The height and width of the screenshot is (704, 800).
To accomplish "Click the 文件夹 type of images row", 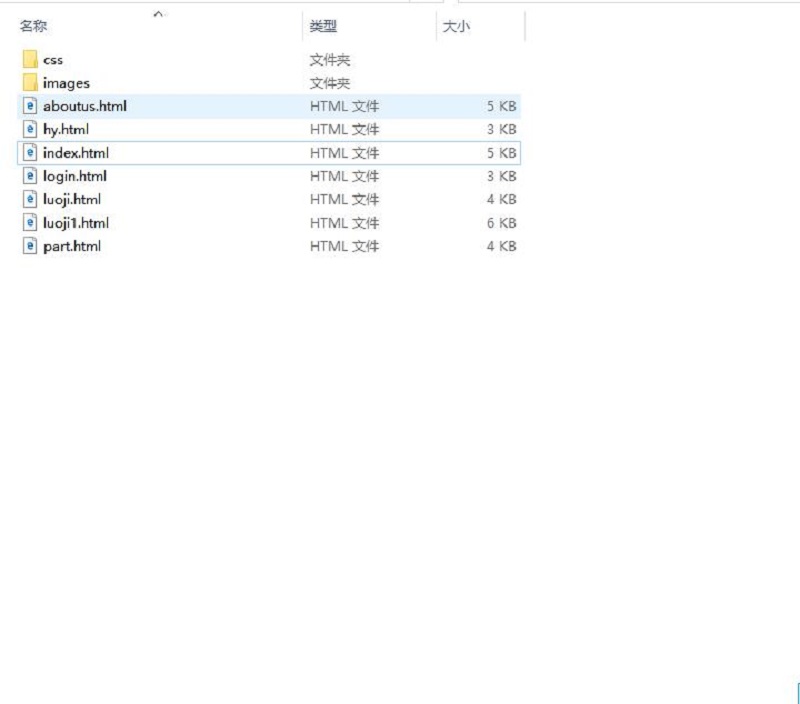I will pyautogui.click(x=330, y=83).
